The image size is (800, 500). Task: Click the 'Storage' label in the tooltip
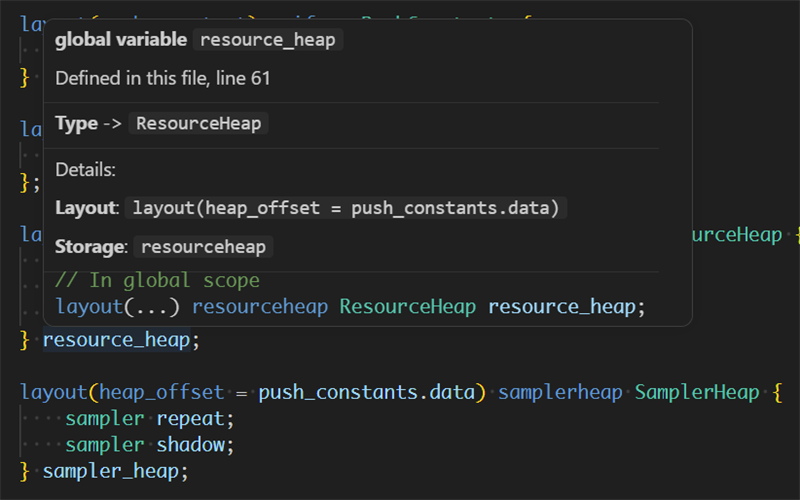click(90, 247)
